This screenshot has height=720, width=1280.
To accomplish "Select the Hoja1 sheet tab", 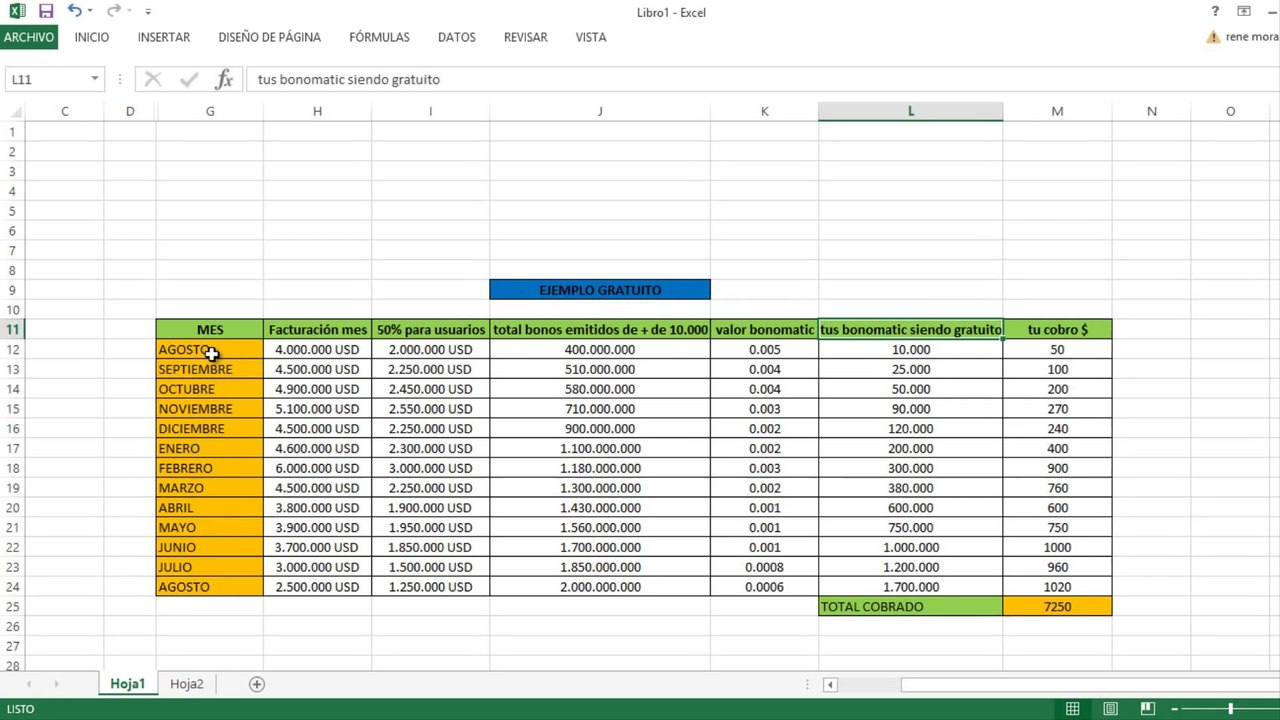I will pyautogui.click(x=128, y=684).
